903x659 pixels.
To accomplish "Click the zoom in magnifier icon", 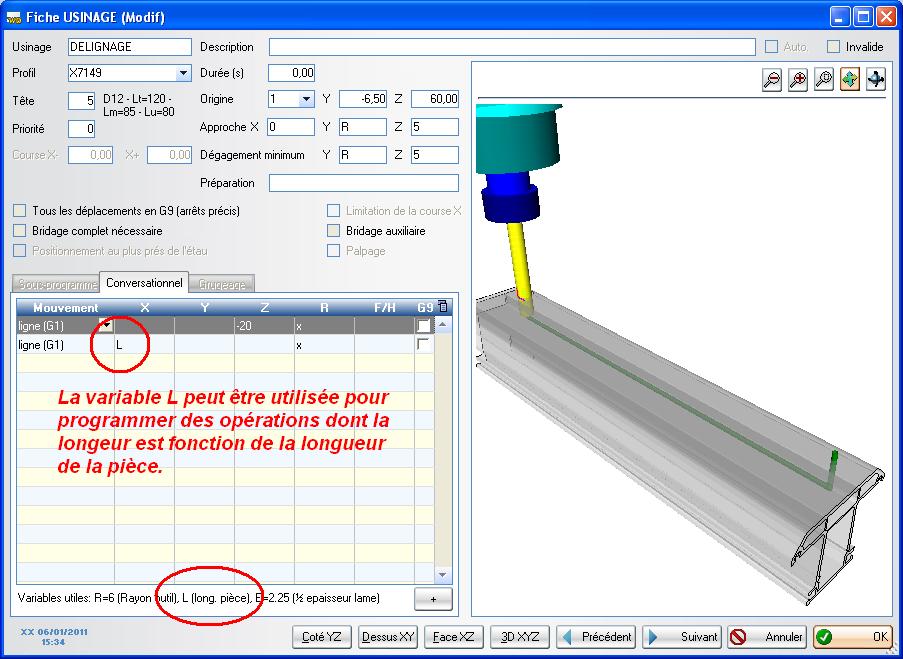I will point(798,79).
